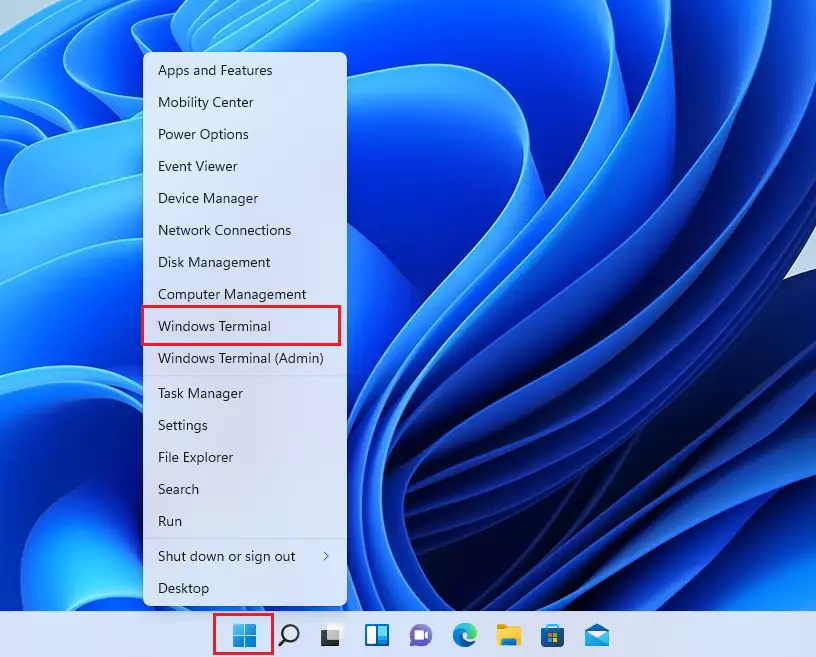Image resolution: width=816 pixels, height=657 pixels.
Task: Open Microsoft Store from the taskbar
Action: point(553,636)
